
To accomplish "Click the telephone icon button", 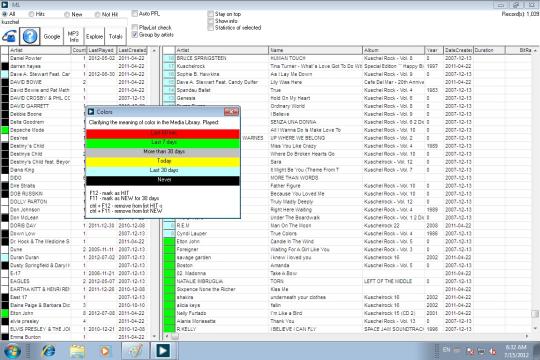I will 9,36.
